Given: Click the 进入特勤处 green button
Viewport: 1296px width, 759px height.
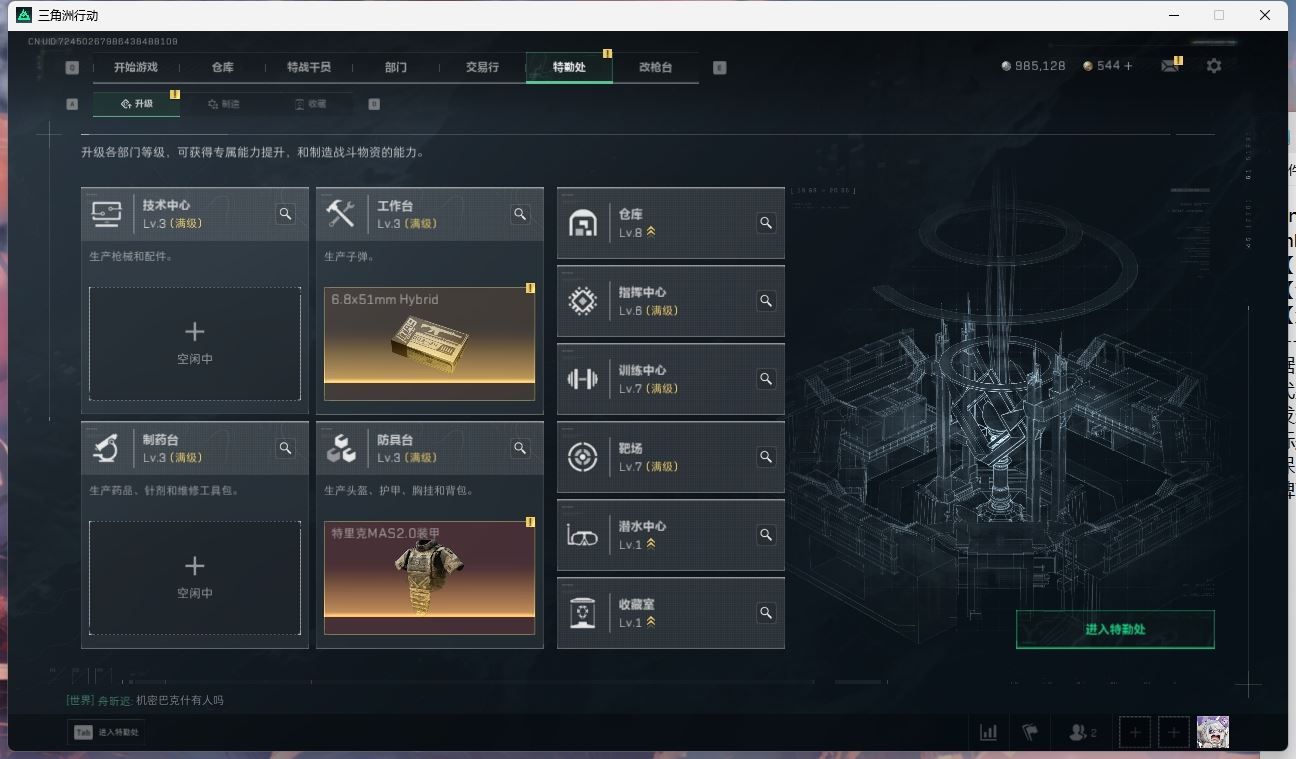Looking at the screenshot, I should [x=1115, y=629].
